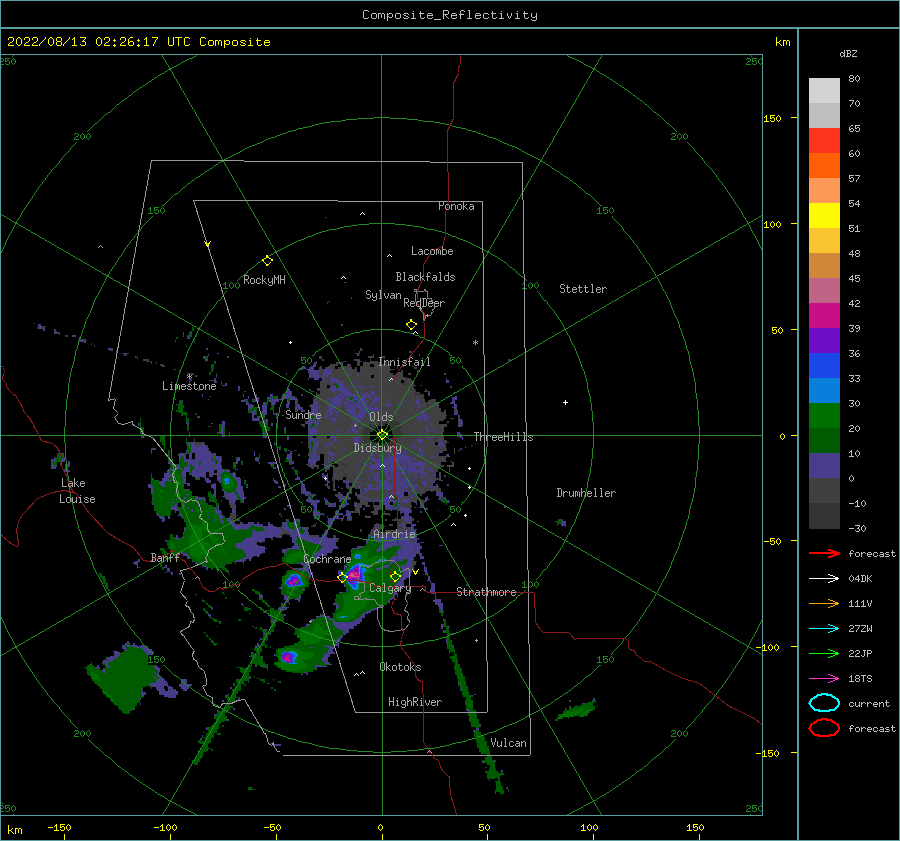900x841 pixels.
Task: Click the Strathmore label
Action: [486, 592]
